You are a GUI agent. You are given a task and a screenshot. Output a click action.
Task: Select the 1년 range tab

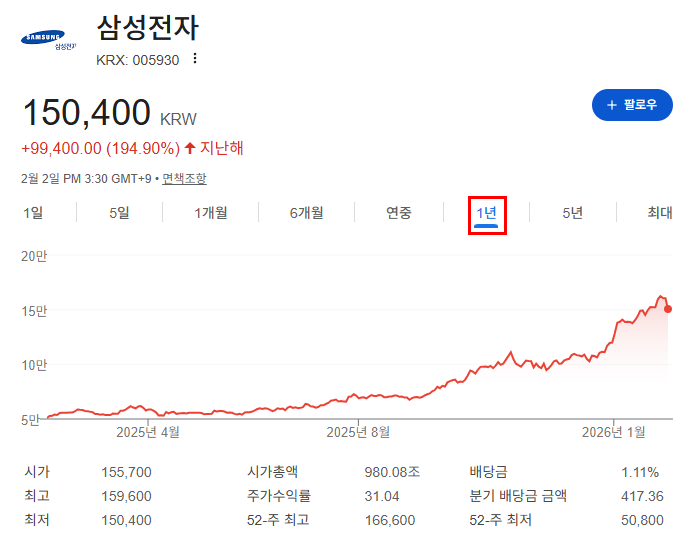[486, 214]
